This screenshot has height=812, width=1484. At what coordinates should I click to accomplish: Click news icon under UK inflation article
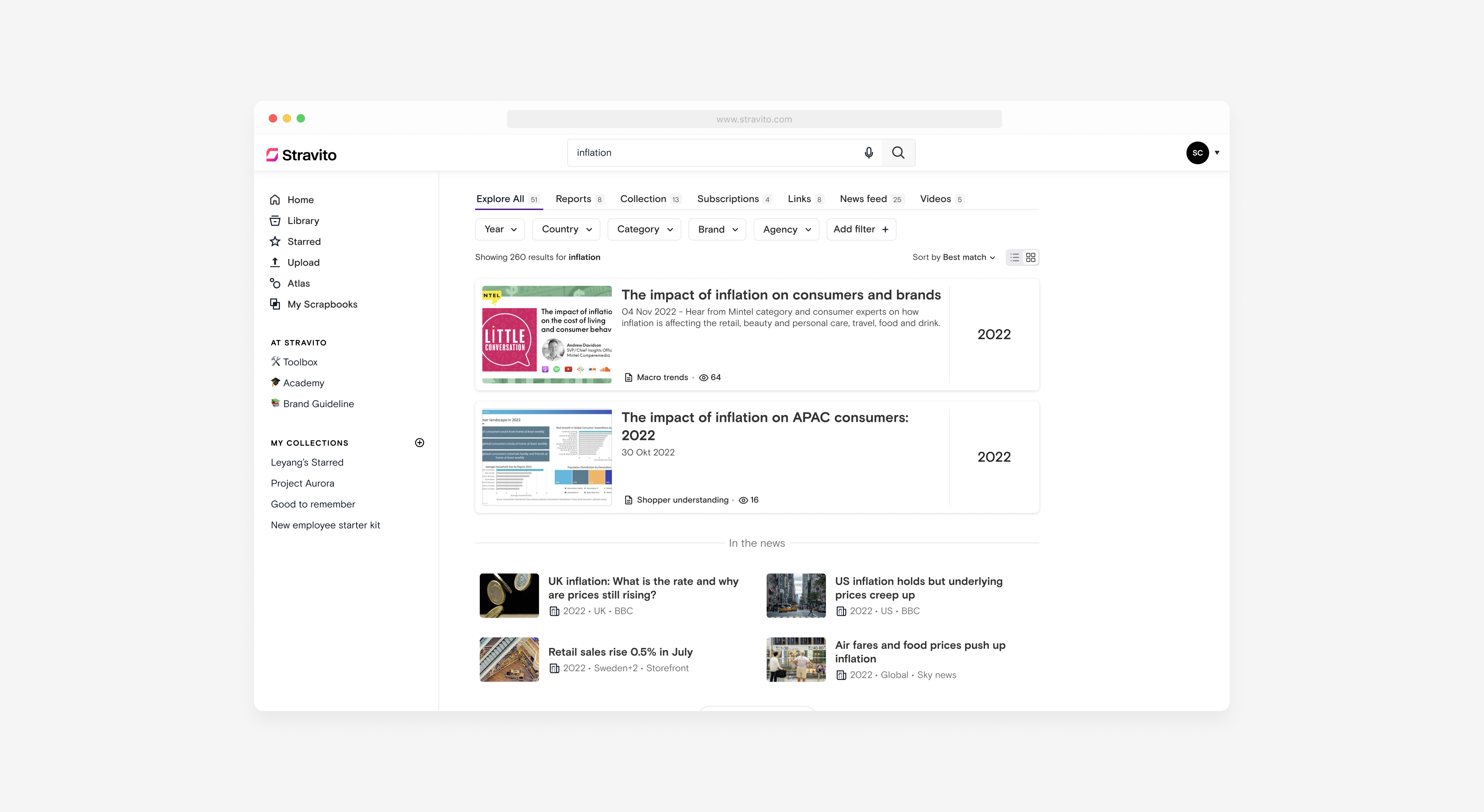(x=554, y=612)
